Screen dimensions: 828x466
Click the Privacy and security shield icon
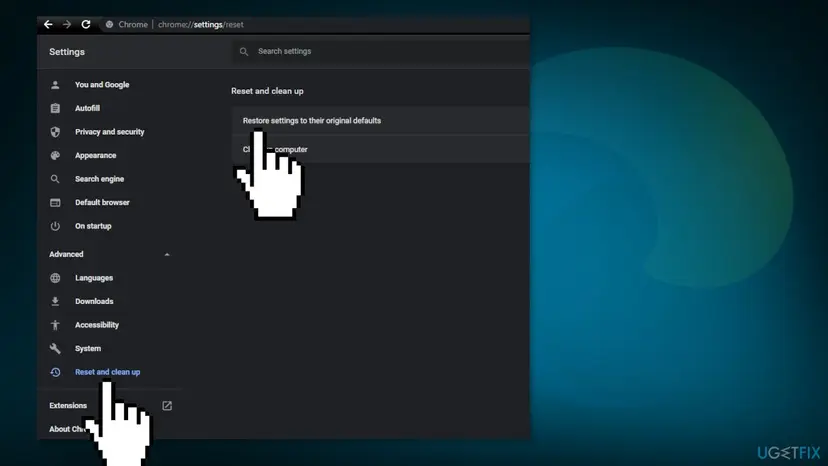coord(55,132)
